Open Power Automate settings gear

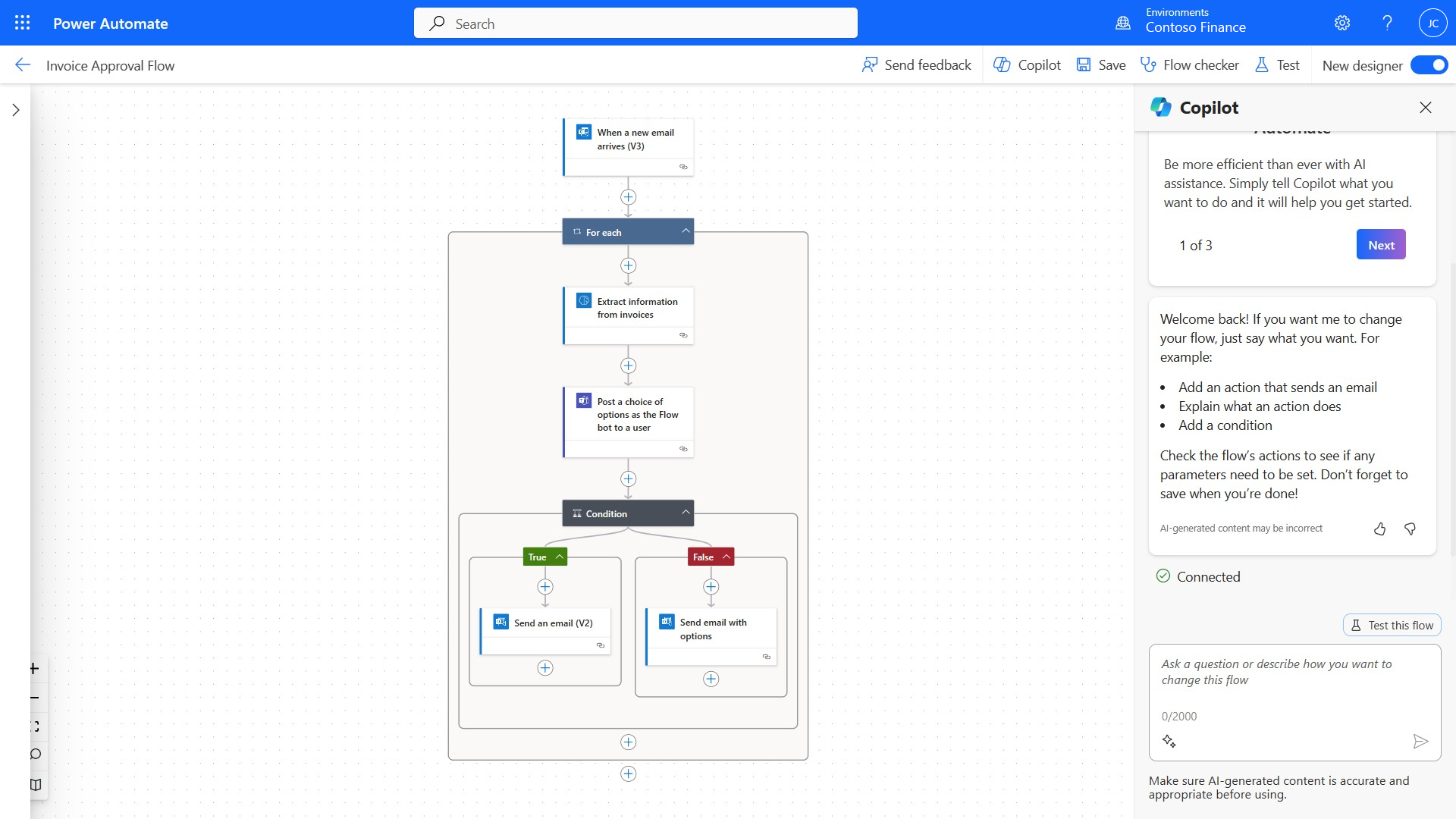1341,23
